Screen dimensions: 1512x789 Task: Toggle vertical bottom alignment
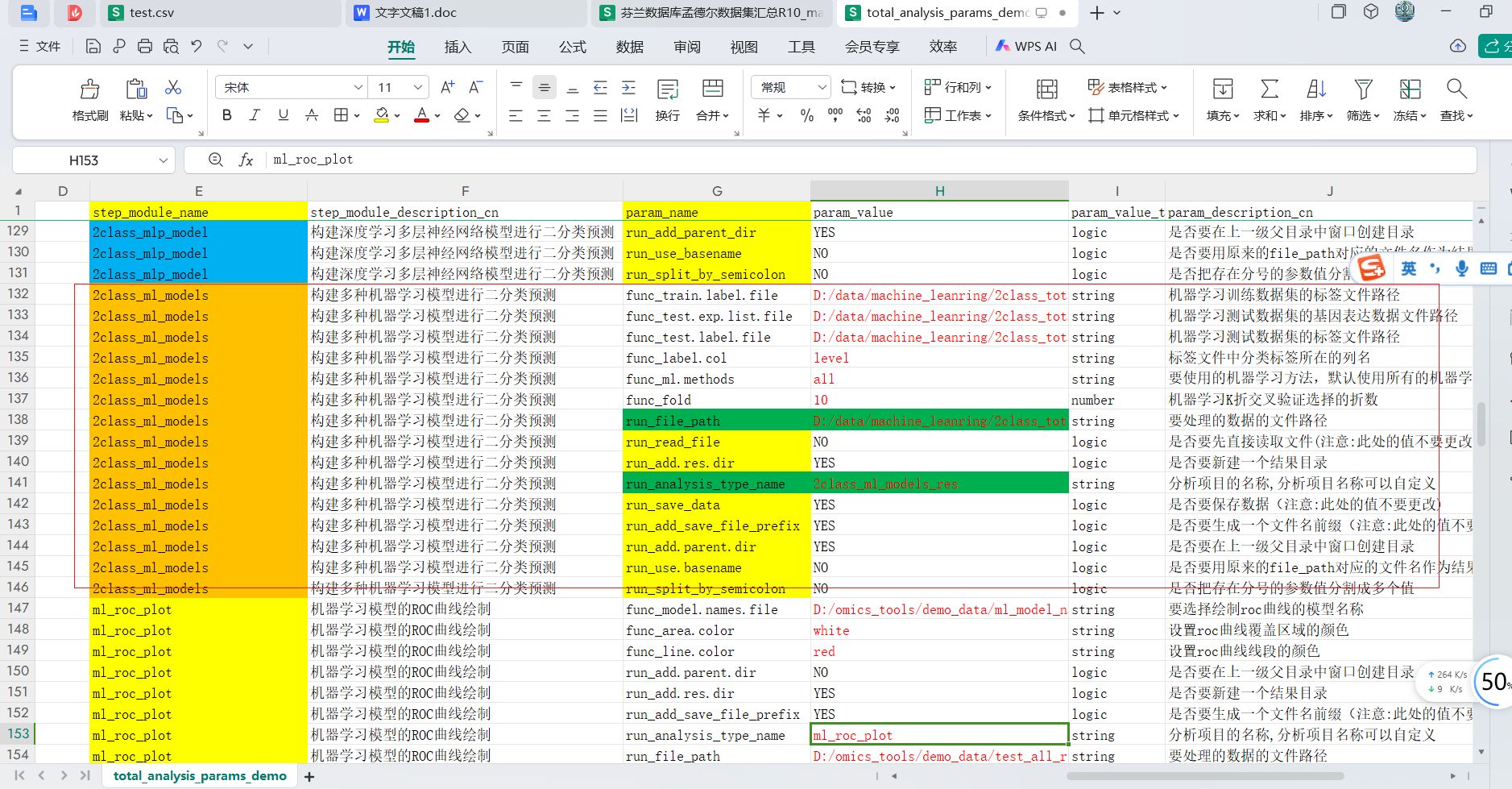click(x=572, y=87)
